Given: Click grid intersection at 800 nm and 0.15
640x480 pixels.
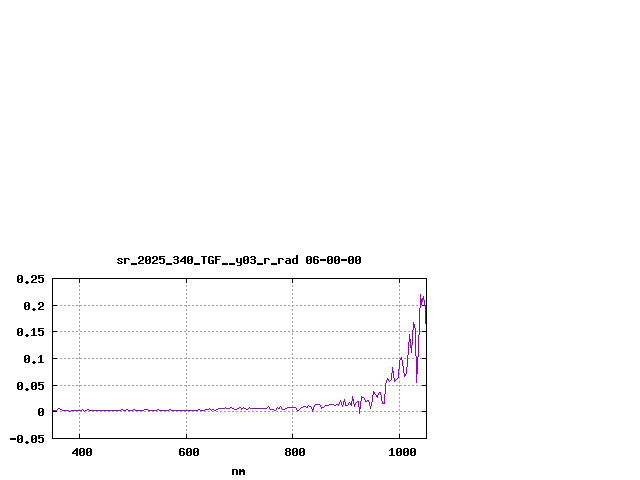Looking at the screenshot, I should pyautogui.click(x=293, y=332).
